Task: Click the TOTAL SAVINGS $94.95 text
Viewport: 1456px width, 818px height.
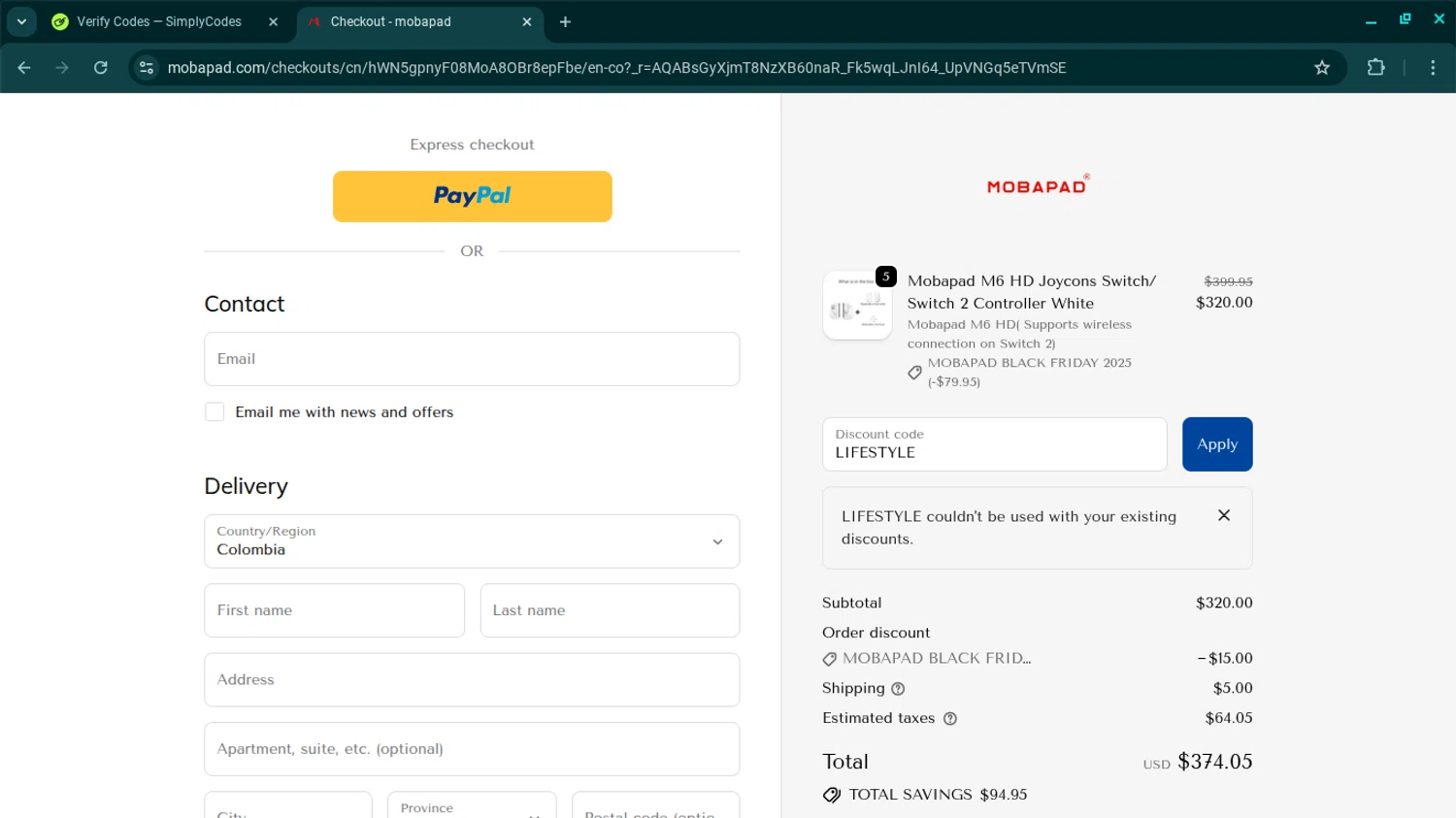Action: click(x=938, y=795)
